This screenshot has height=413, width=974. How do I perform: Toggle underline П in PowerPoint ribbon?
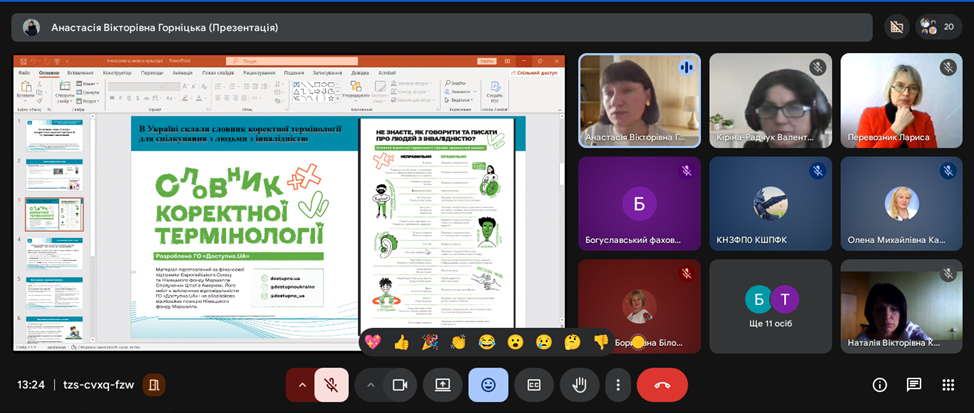129,98
